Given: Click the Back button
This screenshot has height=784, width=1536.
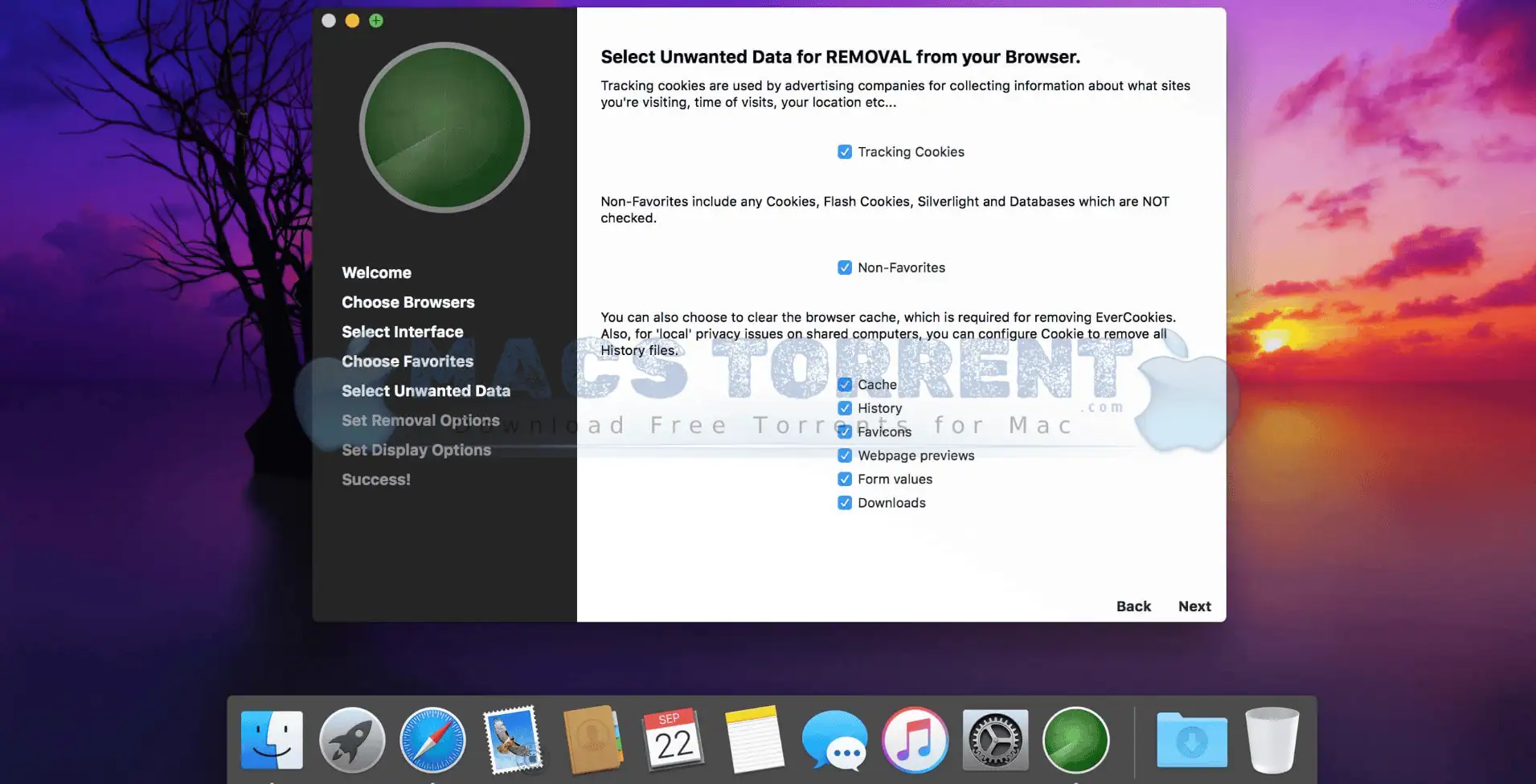Looking at the screenshot, I should click(1133, 606).
